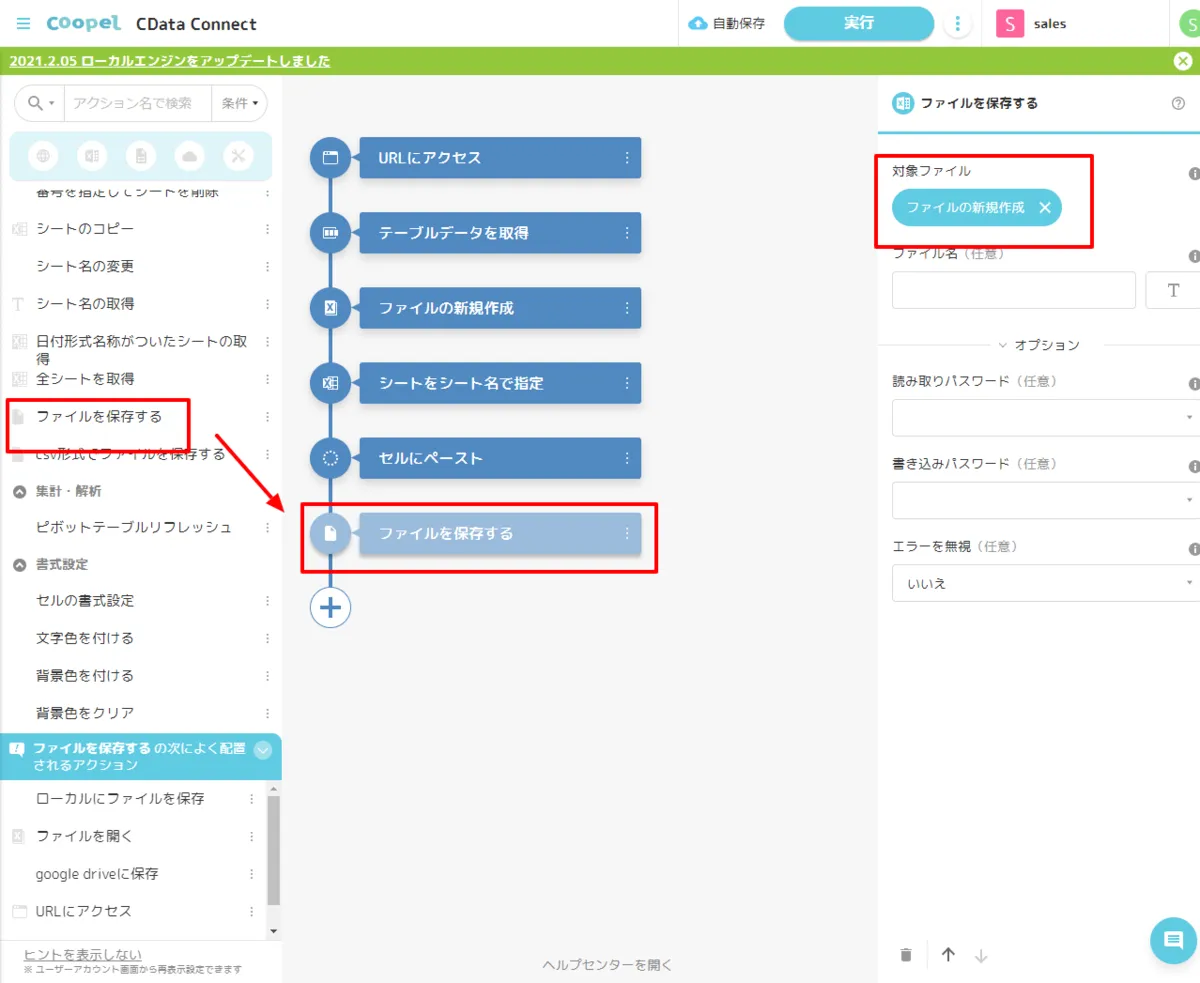The height and width of the screenshot is (983, 1200).
Task: Toggle the auto-save cloud option
Action: pos(728,24)
